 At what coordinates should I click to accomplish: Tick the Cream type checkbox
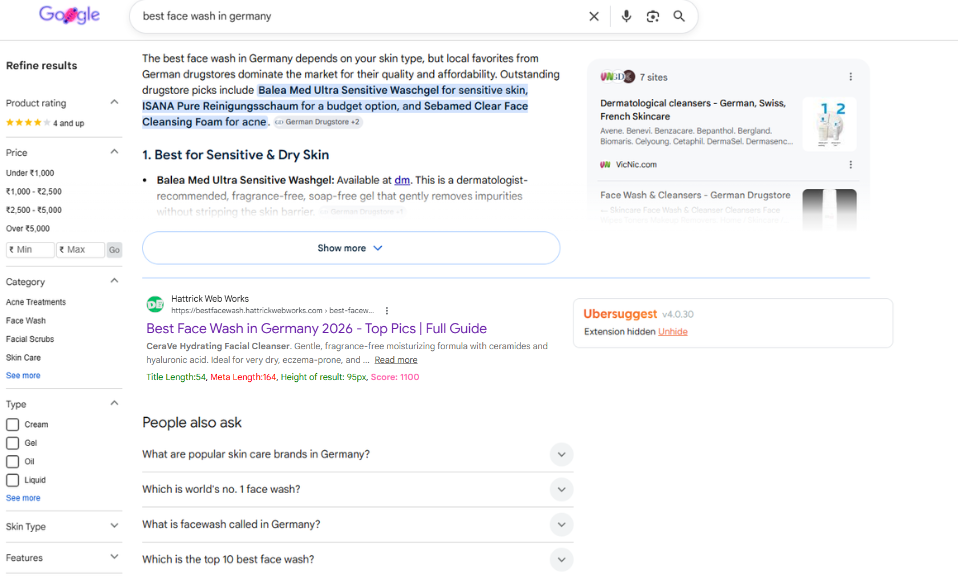click(12, 425)
